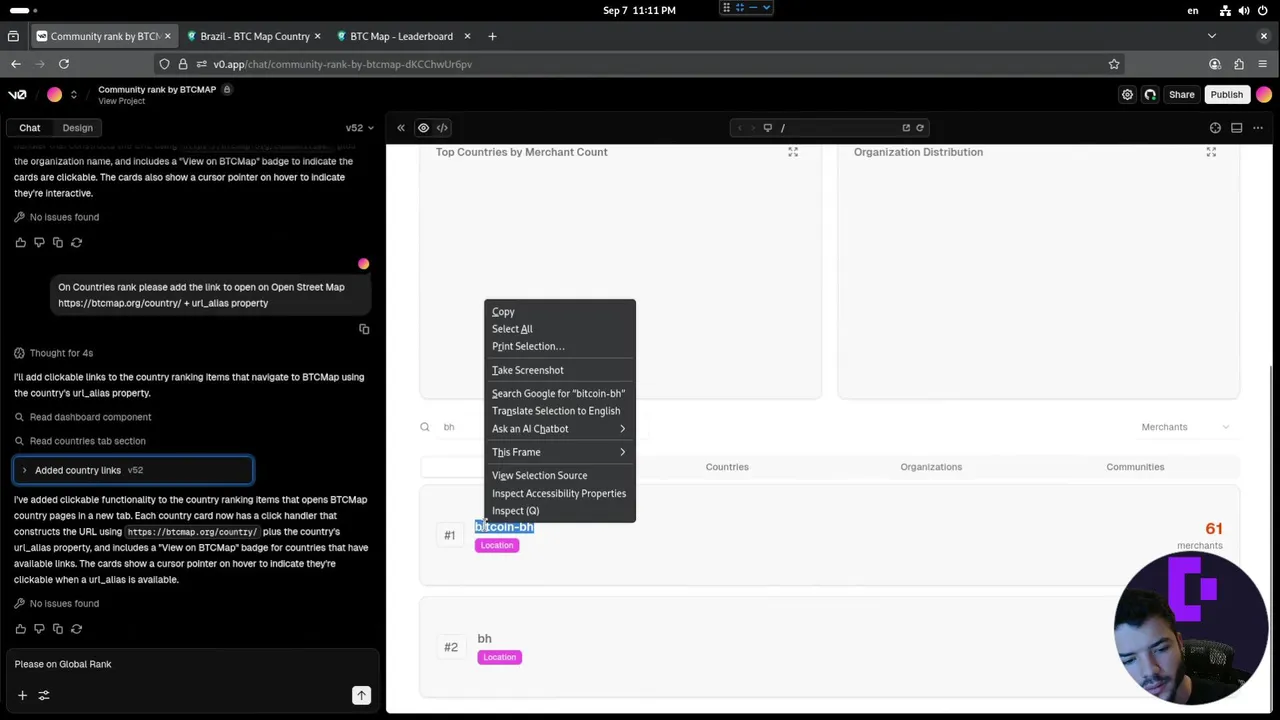Click the search field containing 'bh'
This screenshot has width=1280, height=720.
point(535,427)
